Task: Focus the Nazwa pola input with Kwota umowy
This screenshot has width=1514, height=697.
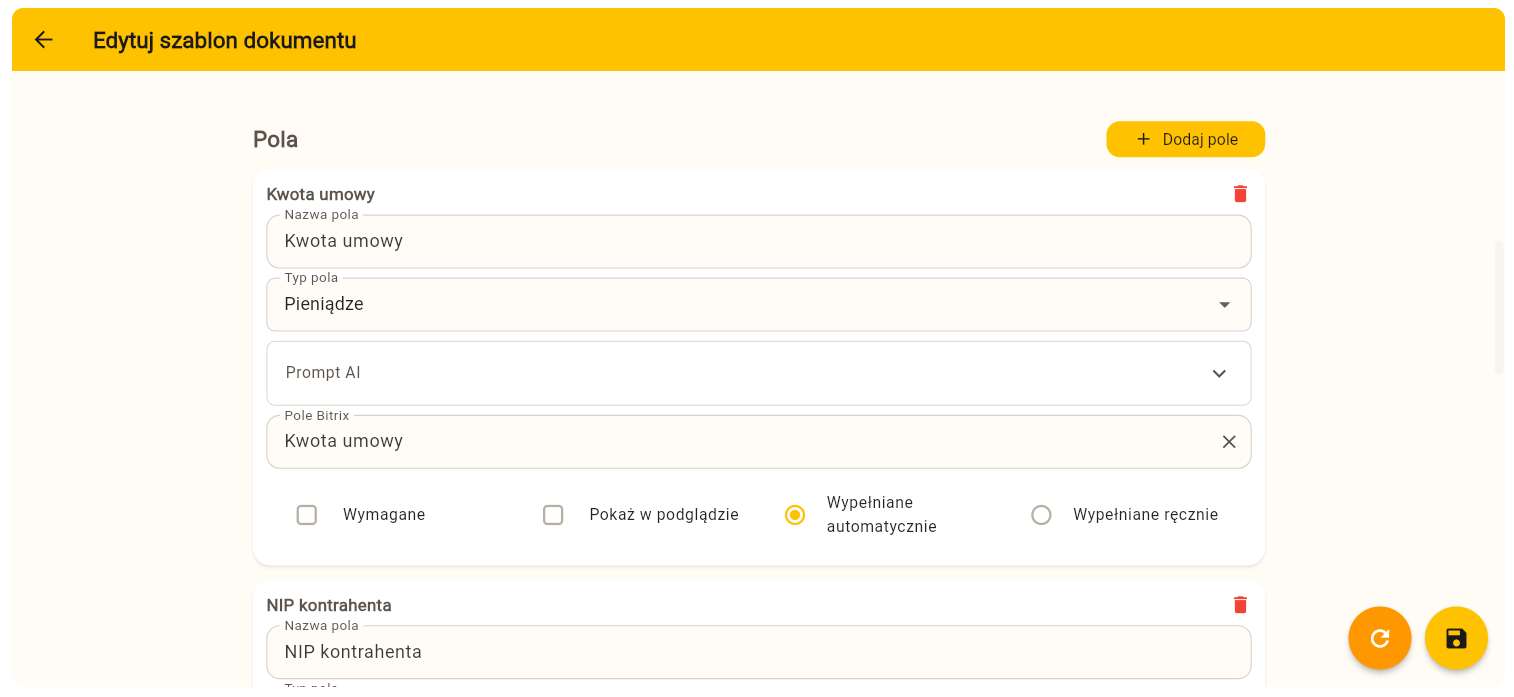Action: pyautogui.click(x=740, y=242)
